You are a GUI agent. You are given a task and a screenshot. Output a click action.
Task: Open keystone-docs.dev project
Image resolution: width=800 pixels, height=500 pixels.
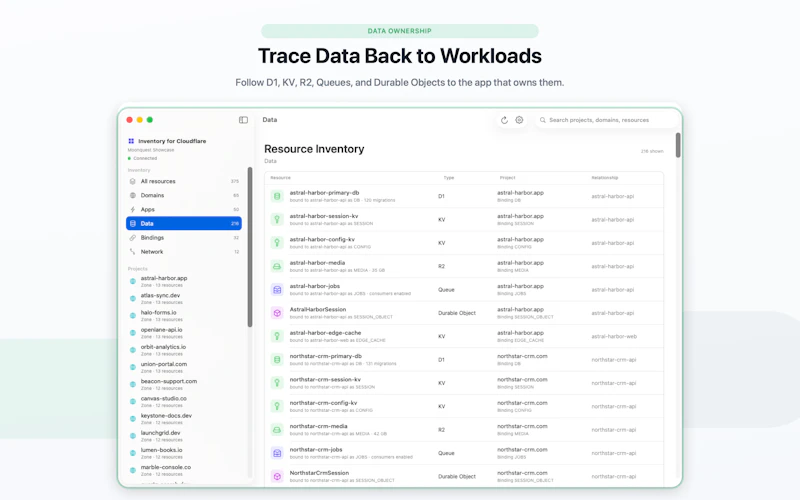coord(184,418)
